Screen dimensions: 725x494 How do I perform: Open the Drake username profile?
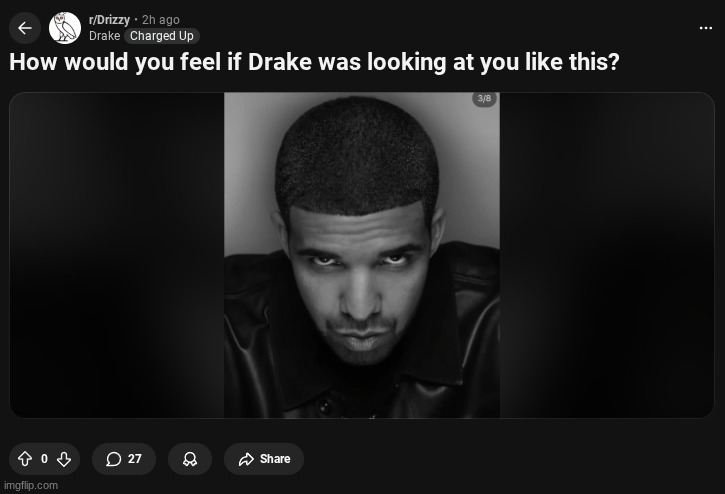click(x=104, y=36)
